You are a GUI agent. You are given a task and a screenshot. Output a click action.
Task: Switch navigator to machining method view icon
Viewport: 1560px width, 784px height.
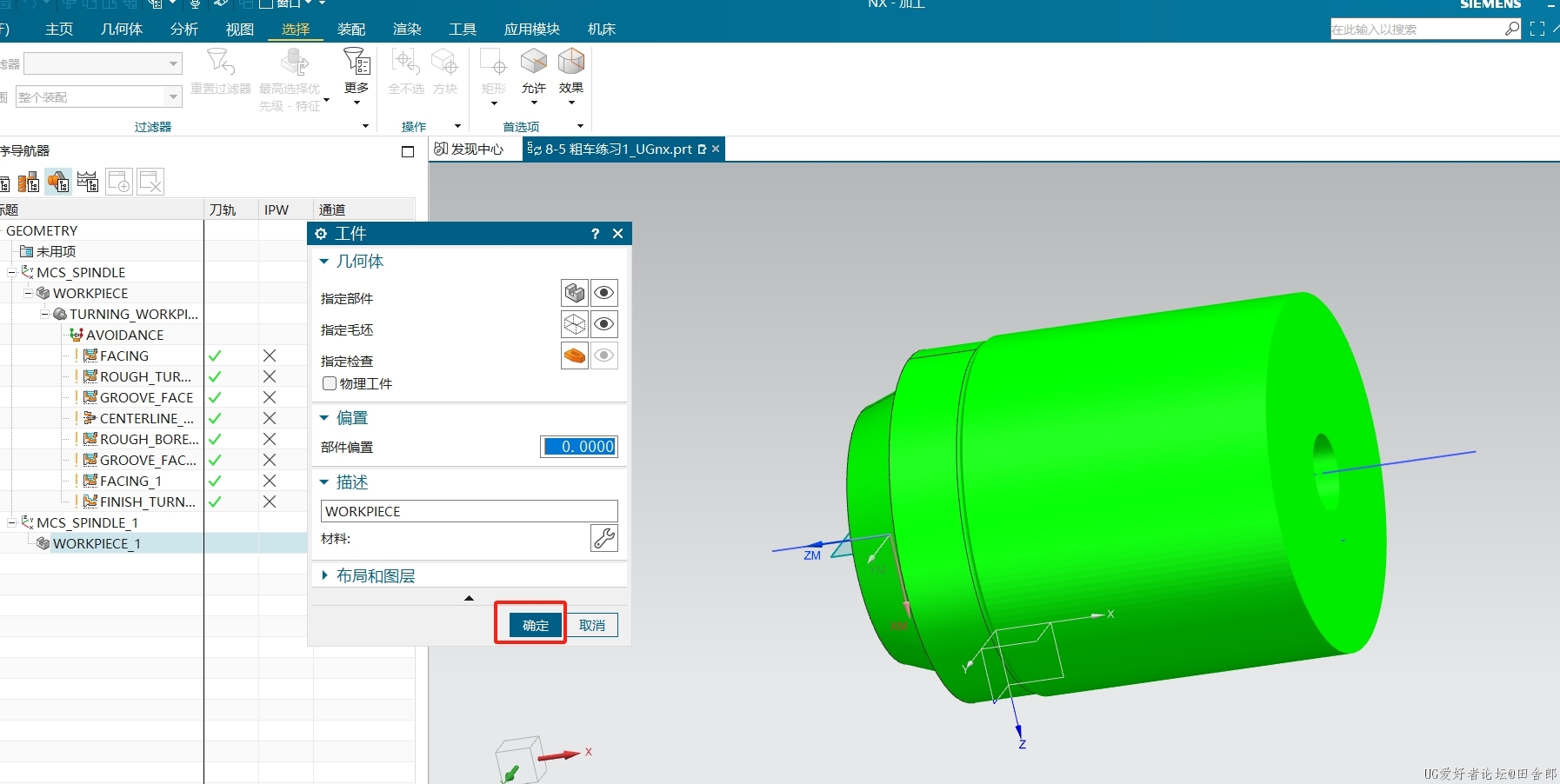[88, 182]
